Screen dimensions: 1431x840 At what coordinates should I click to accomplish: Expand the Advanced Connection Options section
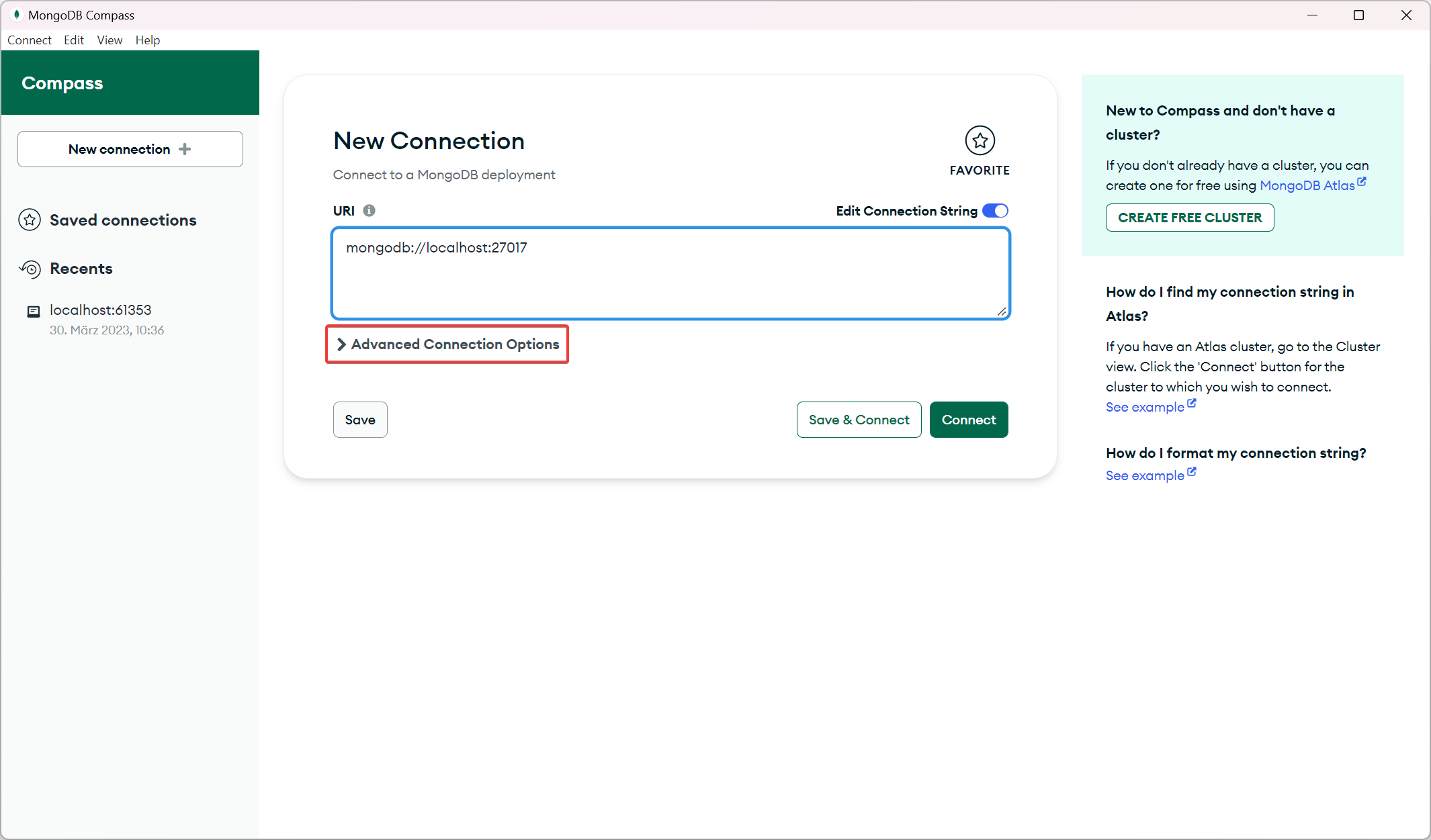point(447,344)
